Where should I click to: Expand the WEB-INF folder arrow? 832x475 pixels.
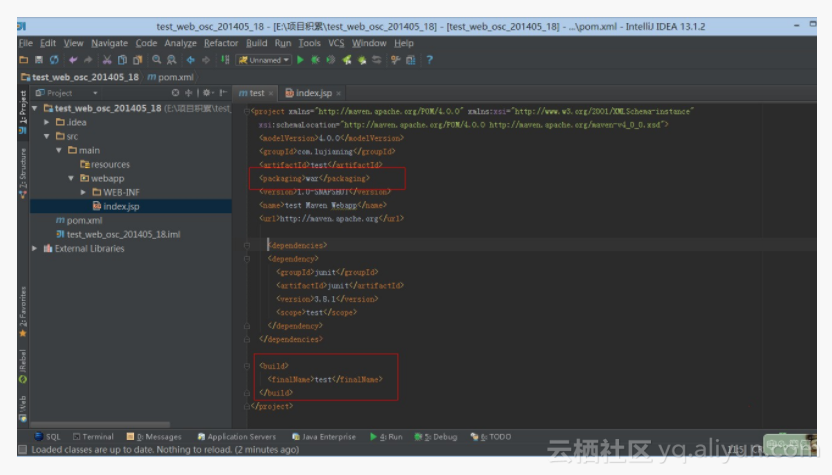point(83,192)
